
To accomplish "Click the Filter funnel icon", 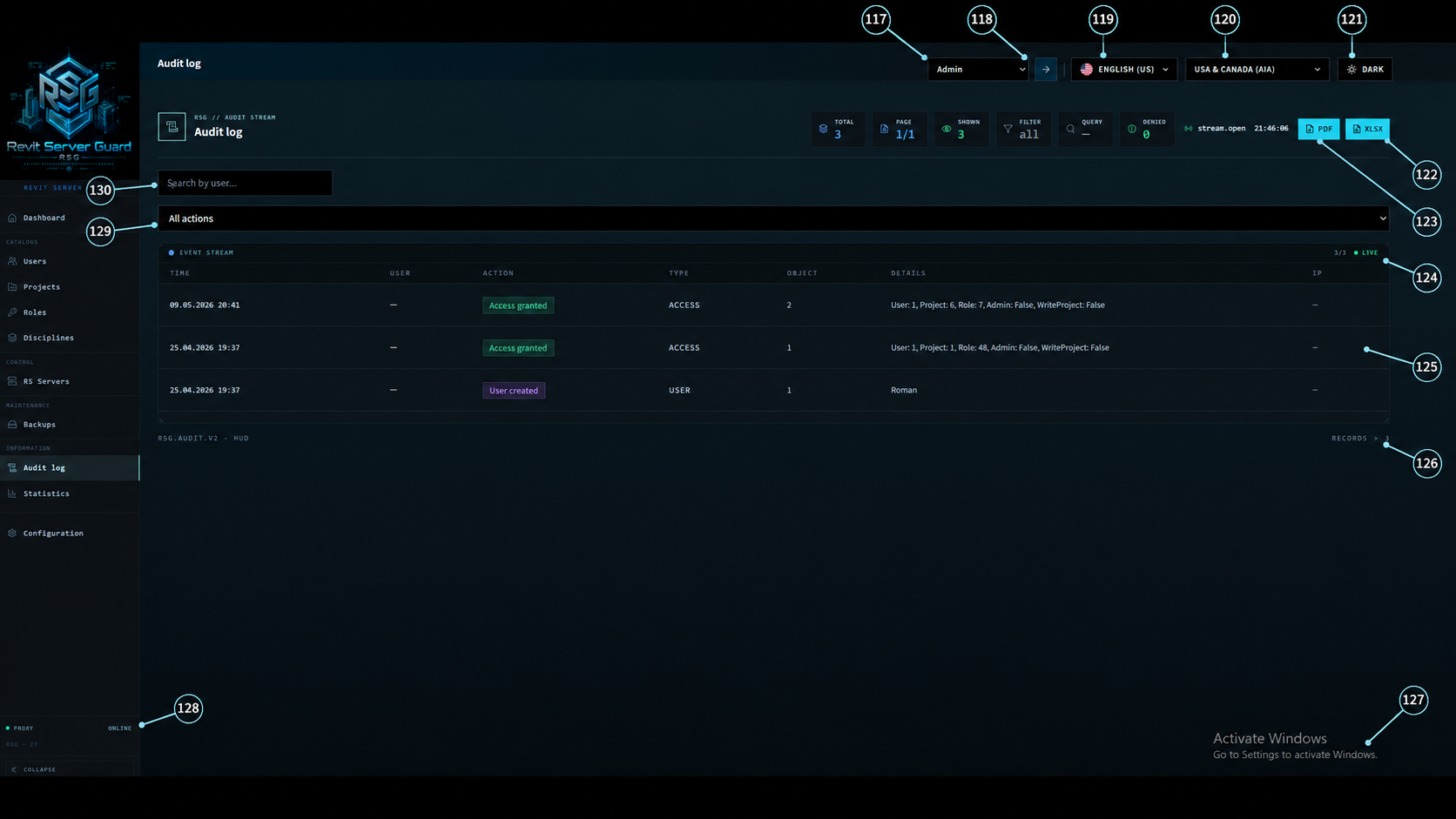I will point(1008,129).
